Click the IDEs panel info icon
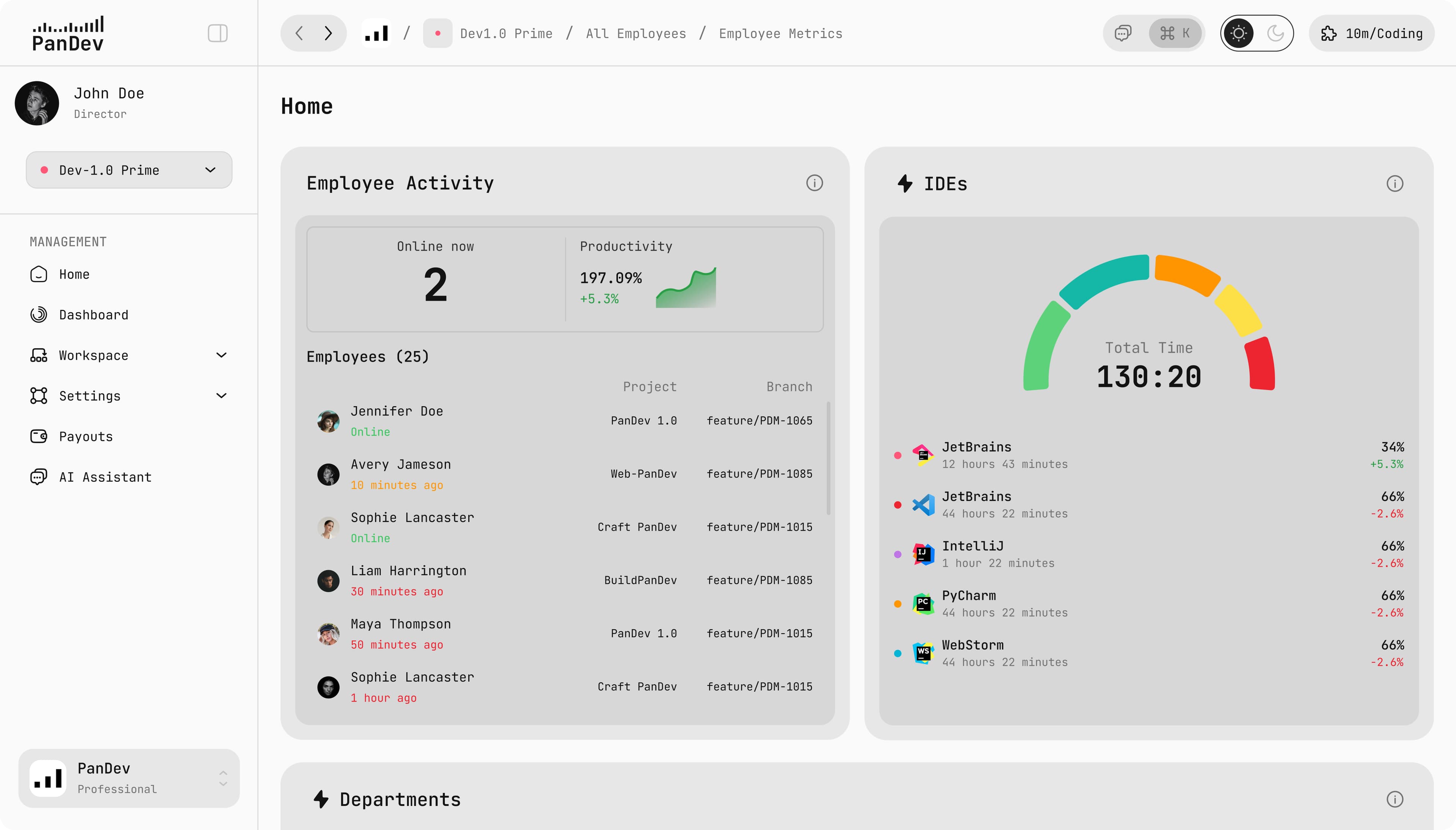This screenshot has height=830, width=1456. click(x=1395, y=183)
